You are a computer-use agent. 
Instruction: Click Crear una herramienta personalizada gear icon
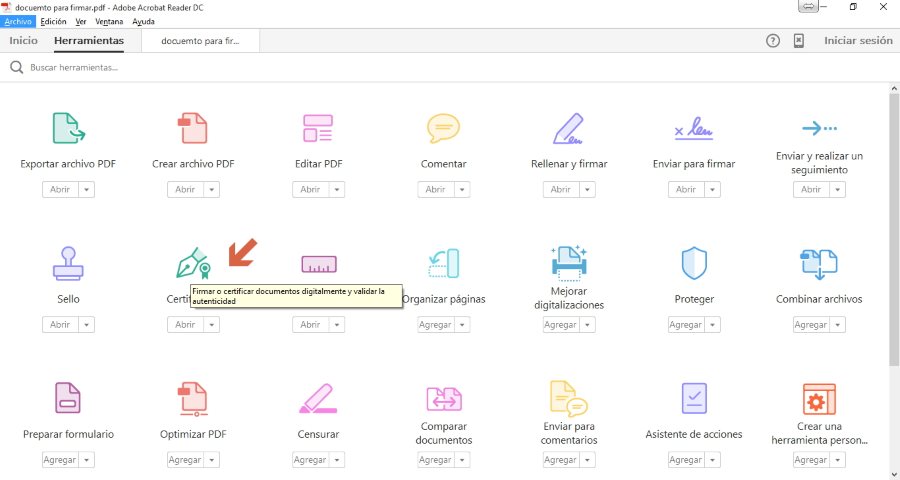pos(819,398)
